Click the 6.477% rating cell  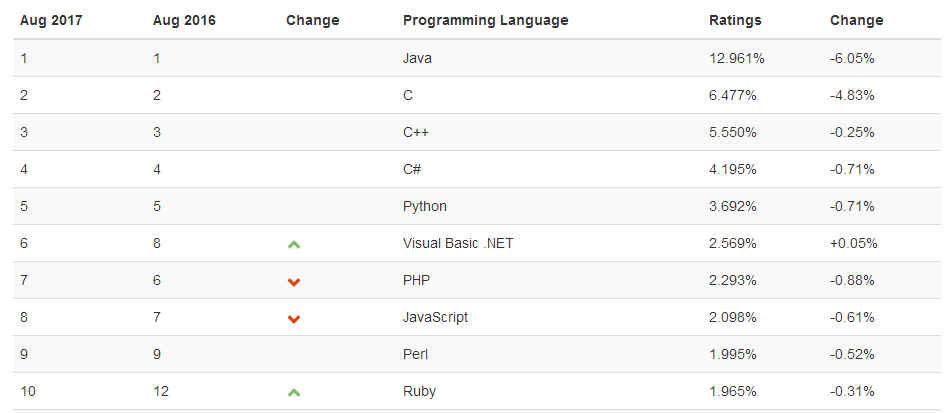click(x=733, y=95)
